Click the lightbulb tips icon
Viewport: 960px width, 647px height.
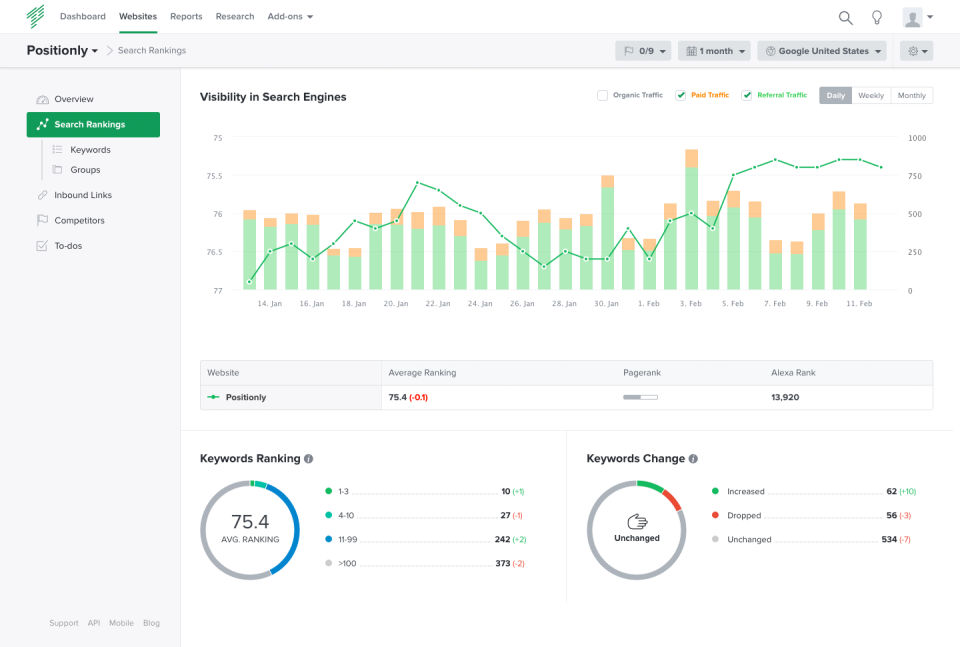(877, 17)
